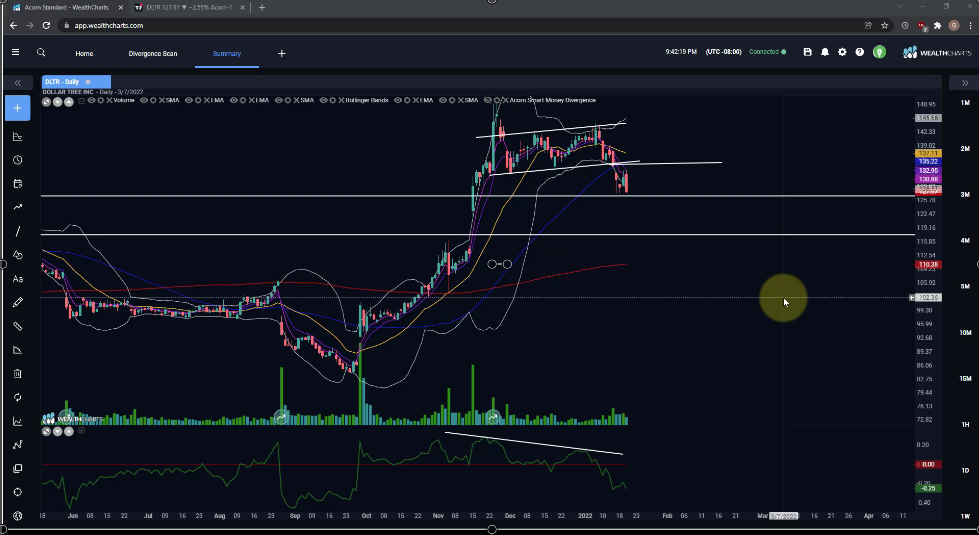Select the connected nodes path tool
979x535 pixels.
click(17, 444)
